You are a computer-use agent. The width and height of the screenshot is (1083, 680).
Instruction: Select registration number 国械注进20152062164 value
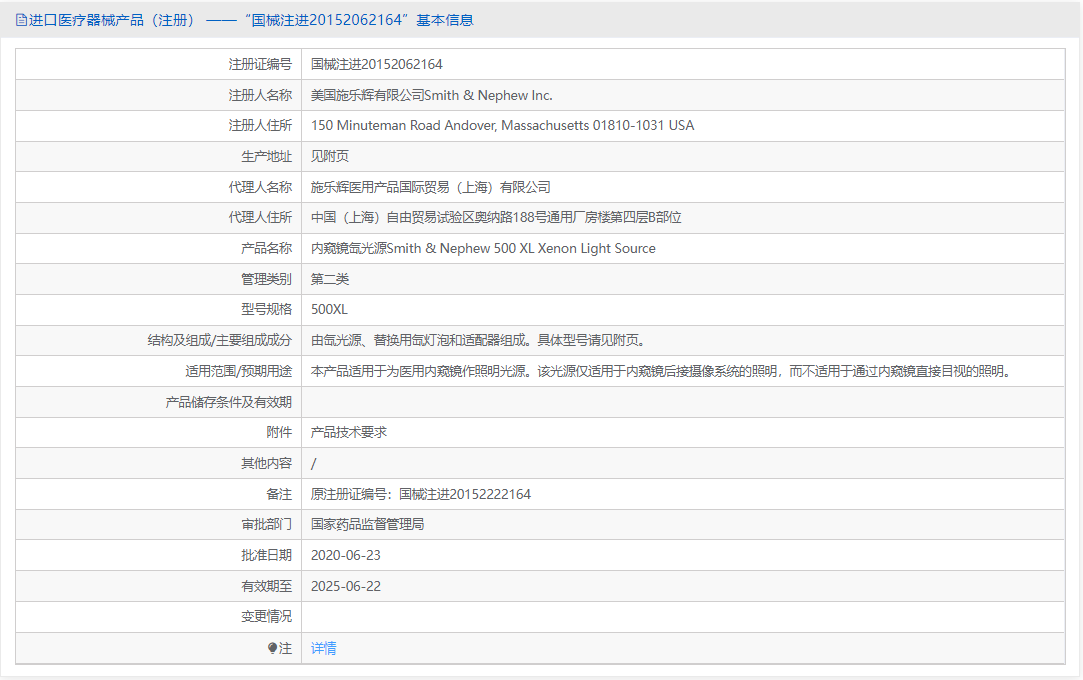(376, 64)
